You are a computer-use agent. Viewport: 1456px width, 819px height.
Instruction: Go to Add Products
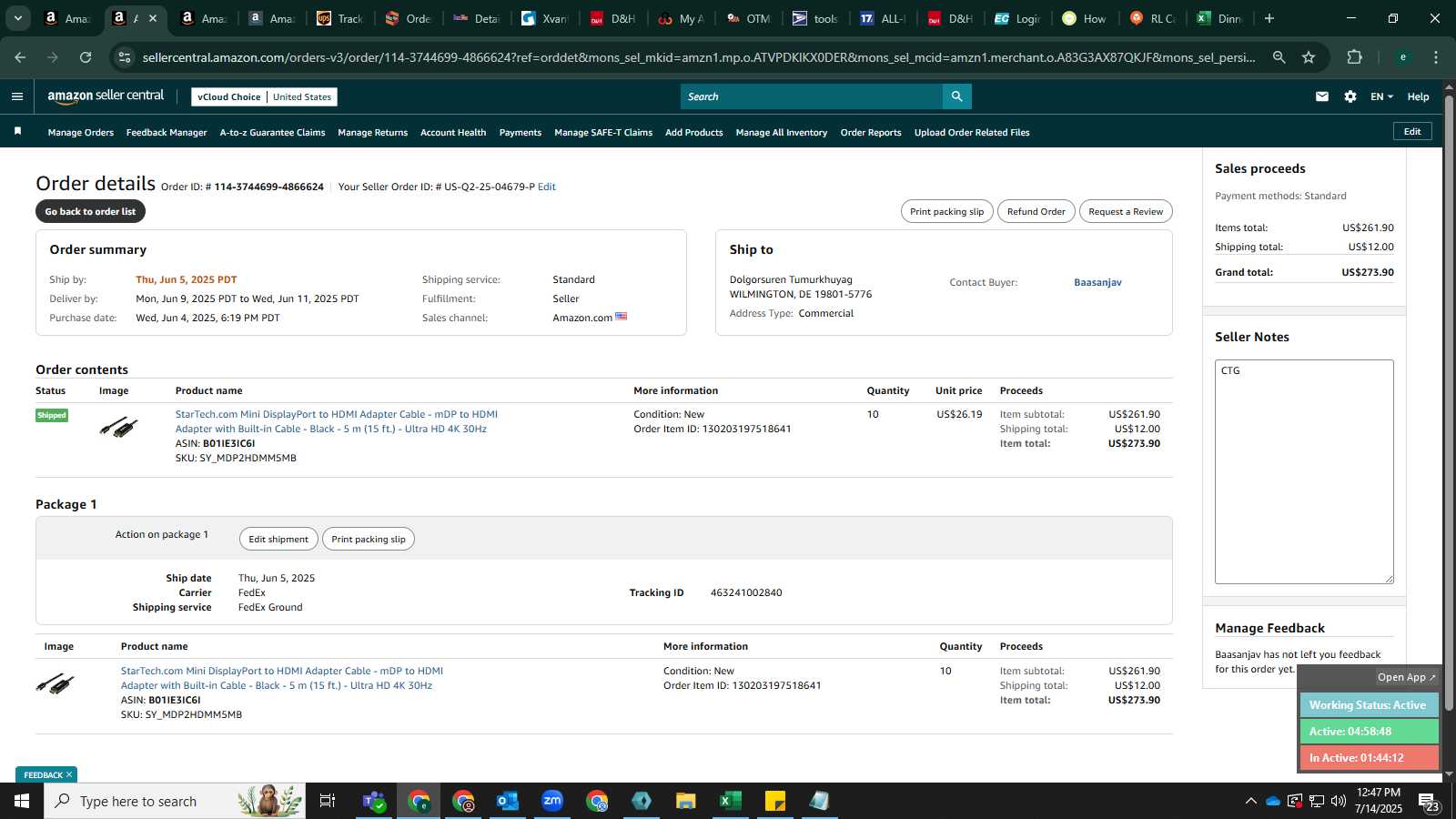pyautogui.click(x=694, y=133)
